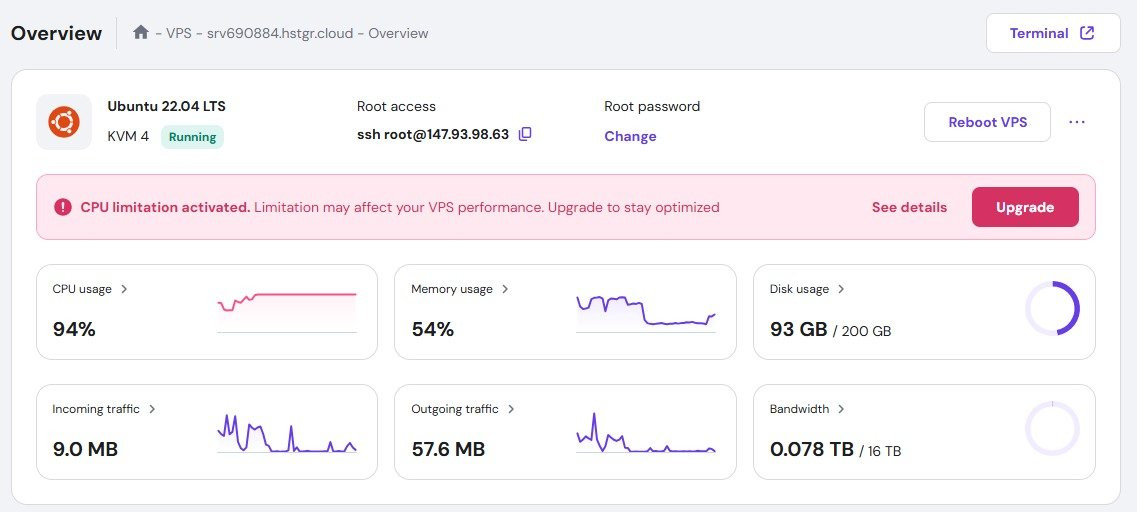This screenshot has height=512, width=1137.
Task: Click the disk usage donut chart
Action: coord(1052,308)
